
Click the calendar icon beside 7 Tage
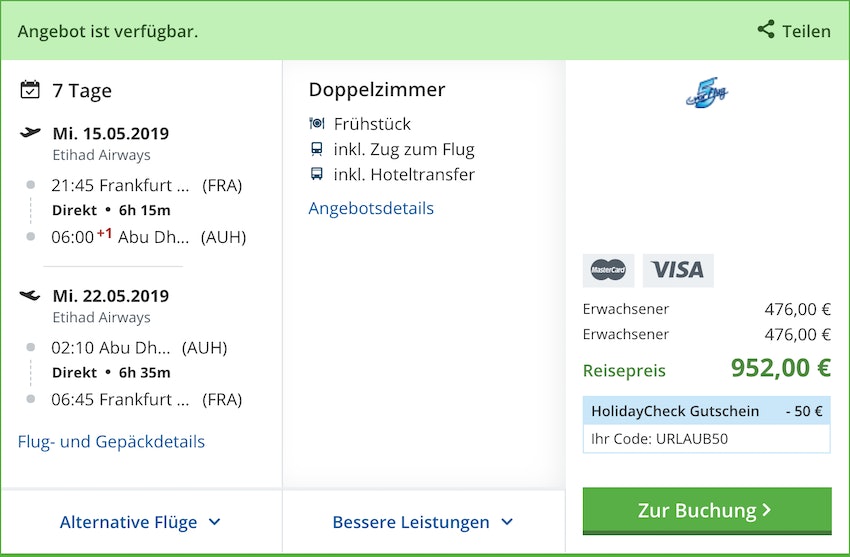(x=30, y=90)
